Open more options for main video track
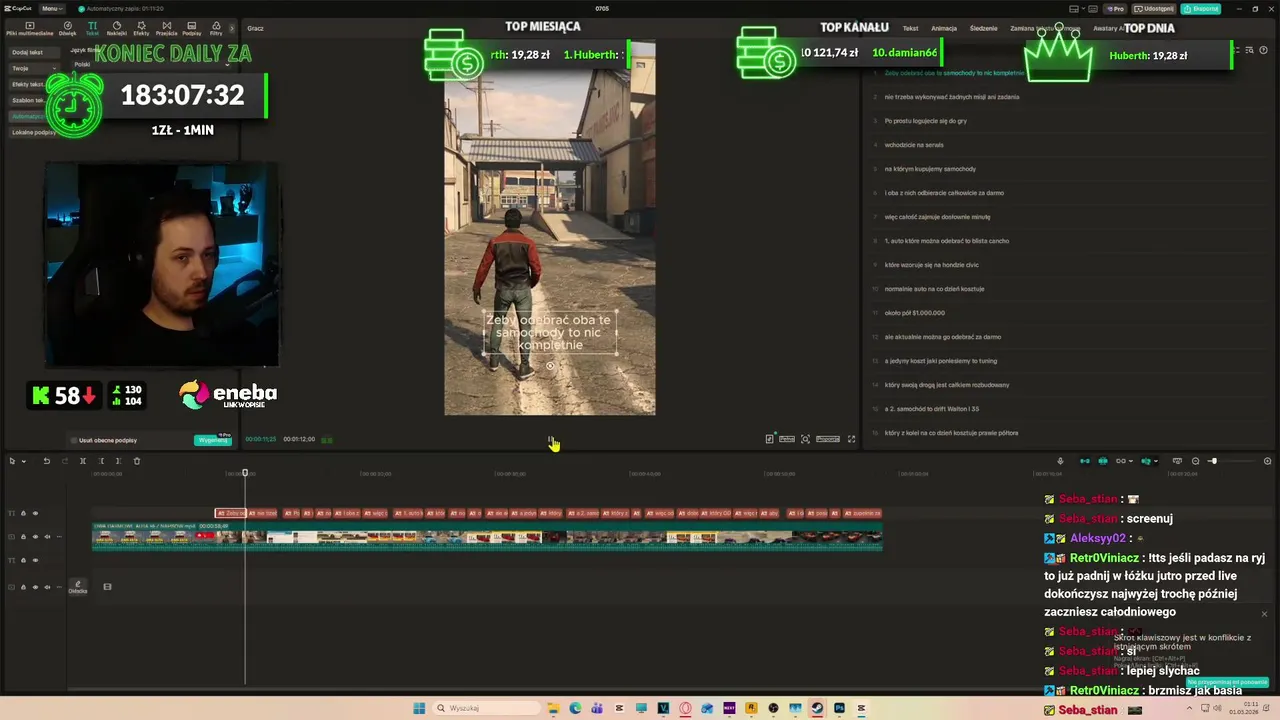 click(59, 537)
